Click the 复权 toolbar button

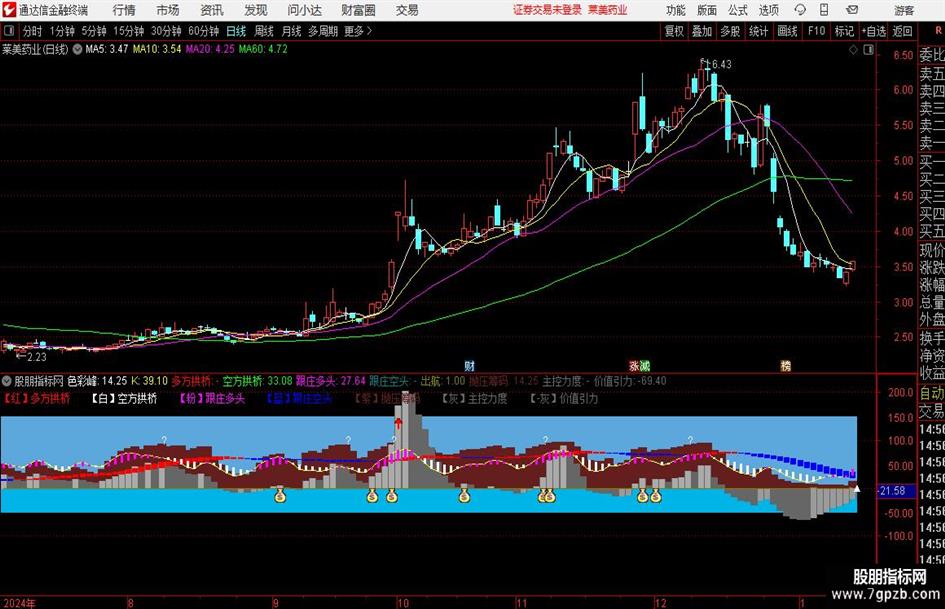[x=674, y=31]
